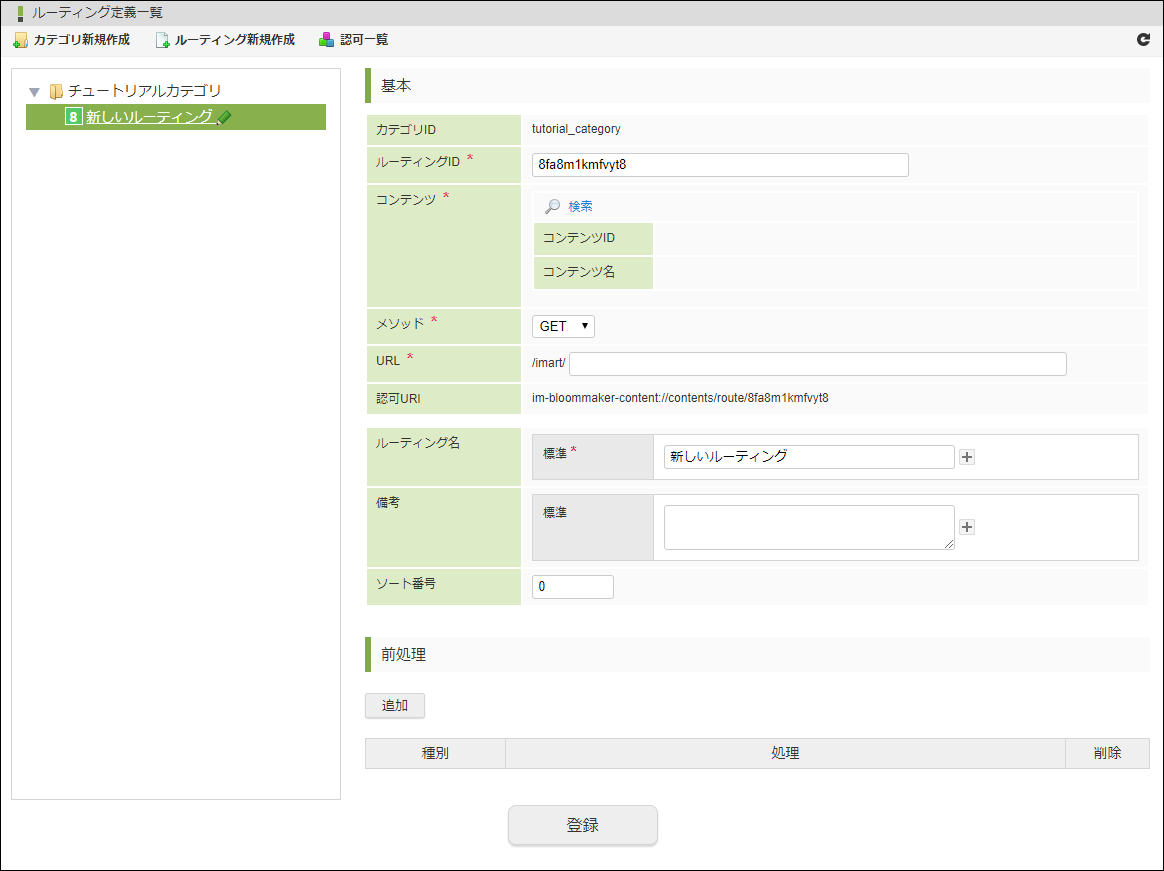The width and height of the screenshot is (1164, 871).
Task: Click the refresh icon at top right
Action: (1143, 39)
